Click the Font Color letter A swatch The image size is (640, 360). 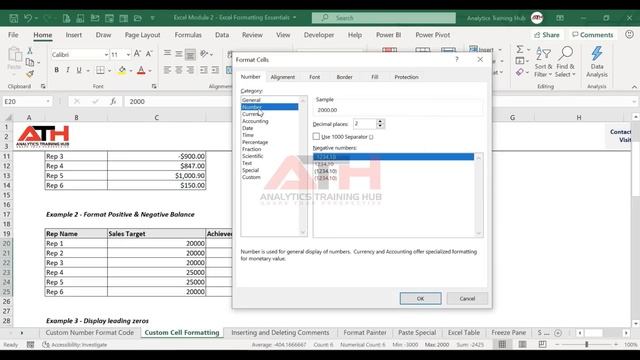click(141, 70)
